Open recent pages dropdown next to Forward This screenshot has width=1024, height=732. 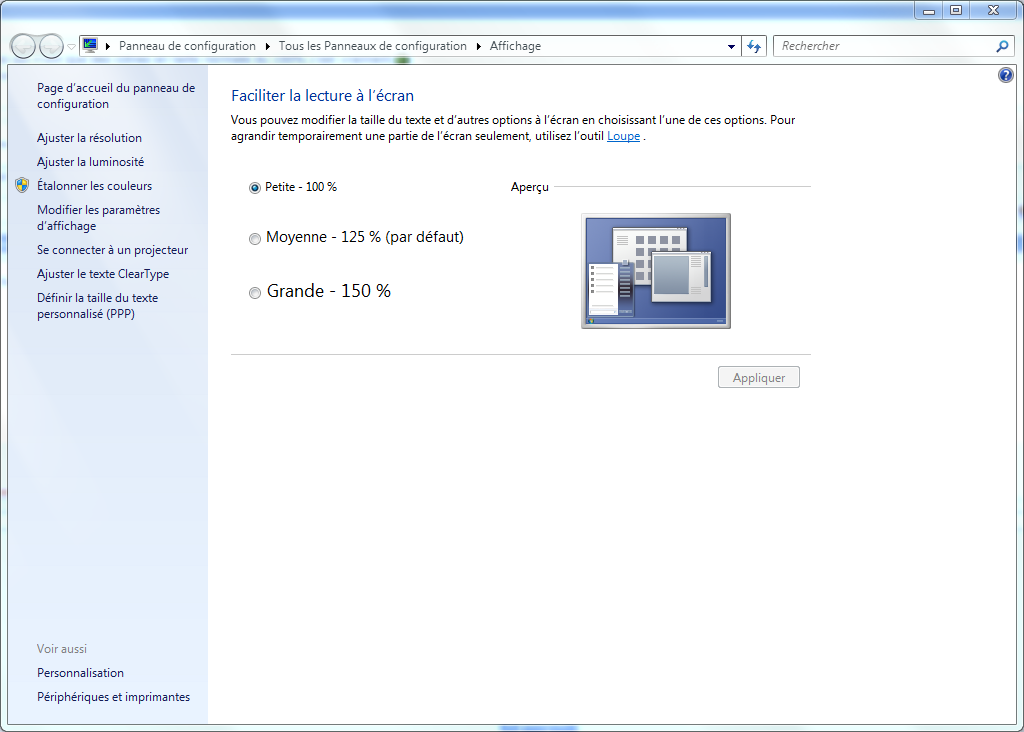[x=71, y=47]
